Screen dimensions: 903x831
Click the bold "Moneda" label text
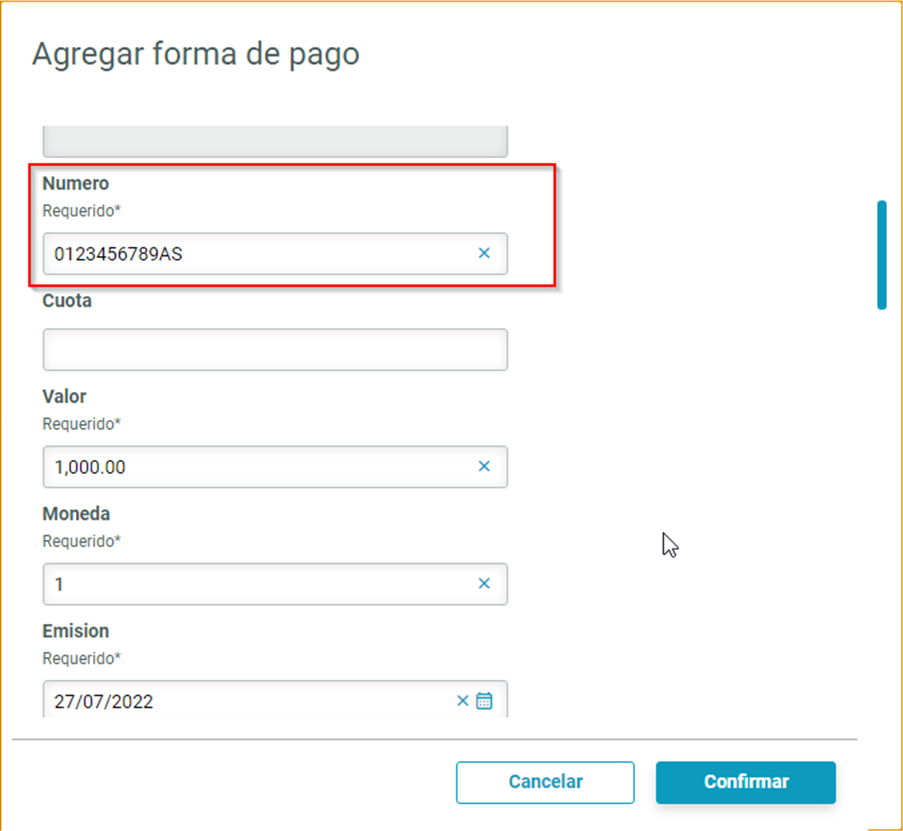[76, 514]
